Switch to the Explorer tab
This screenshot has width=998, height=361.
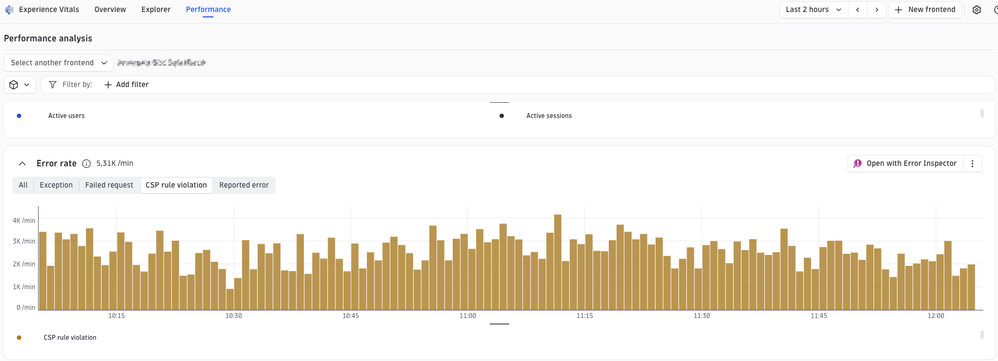156,10
